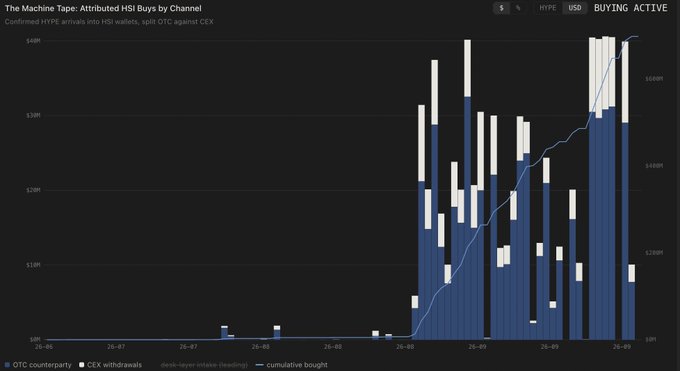Click the $400M right axis label
Image resolution: width=680 pixels, height=371 pixels.
654,166
